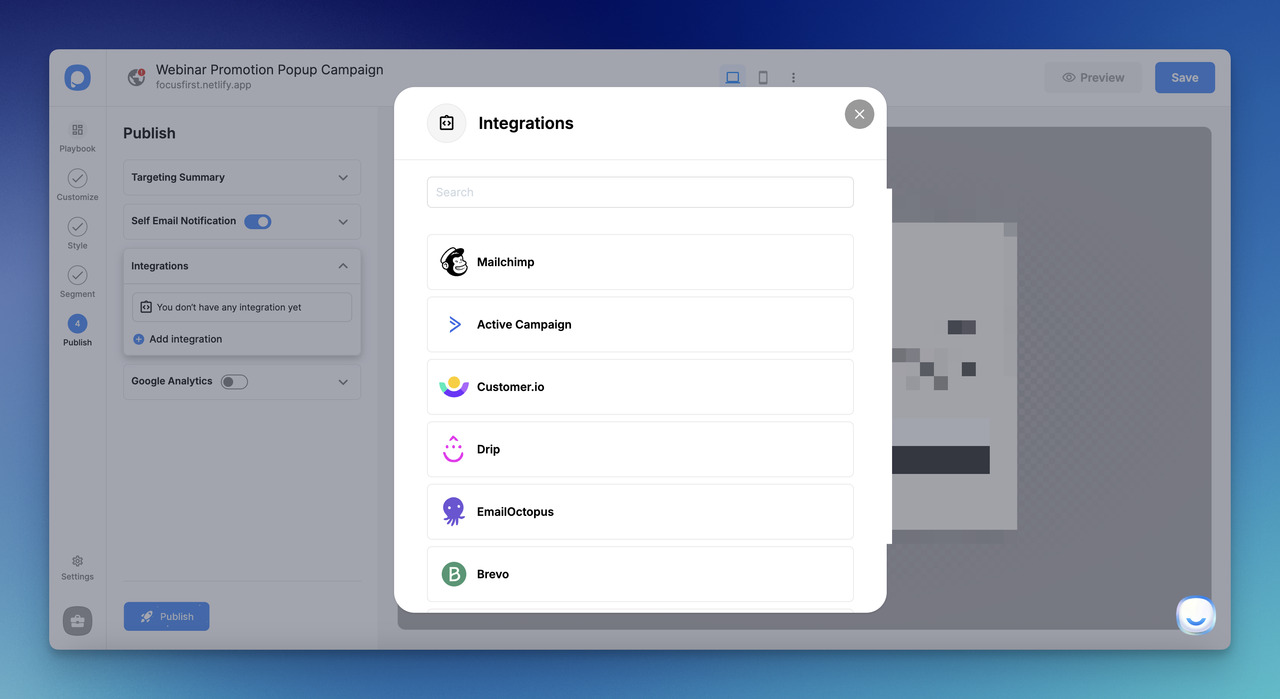1280x699 pixels.
Task: Select Active Campaign integration
Action: pyautogui.click(x=640, y=324)
